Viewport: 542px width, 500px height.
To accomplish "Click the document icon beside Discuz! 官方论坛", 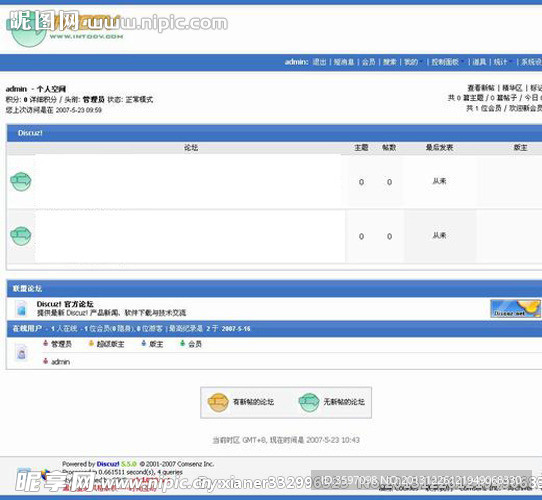I will click(x=21, y=308).
